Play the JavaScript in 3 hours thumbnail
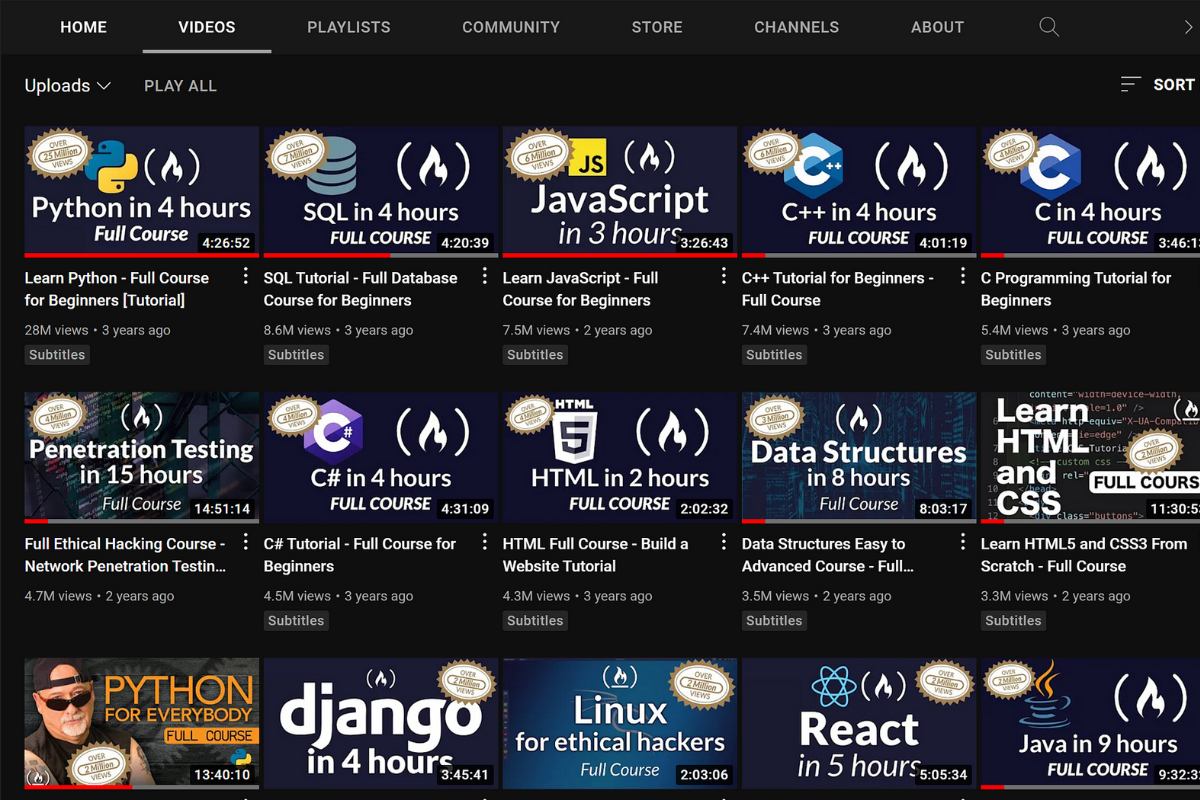 (619, 191)
